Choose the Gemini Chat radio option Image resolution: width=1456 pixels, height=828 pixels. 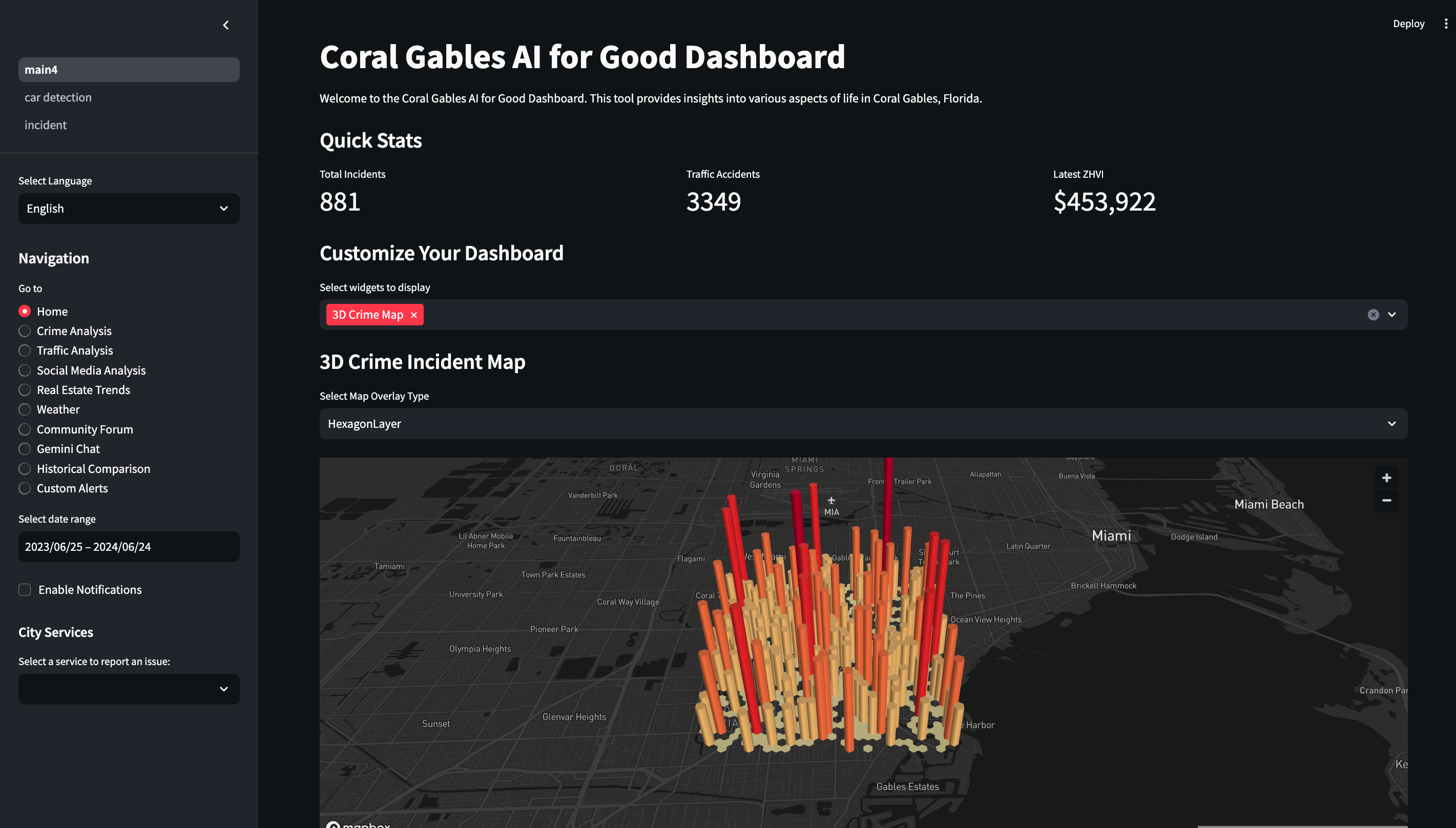point(25,449)
